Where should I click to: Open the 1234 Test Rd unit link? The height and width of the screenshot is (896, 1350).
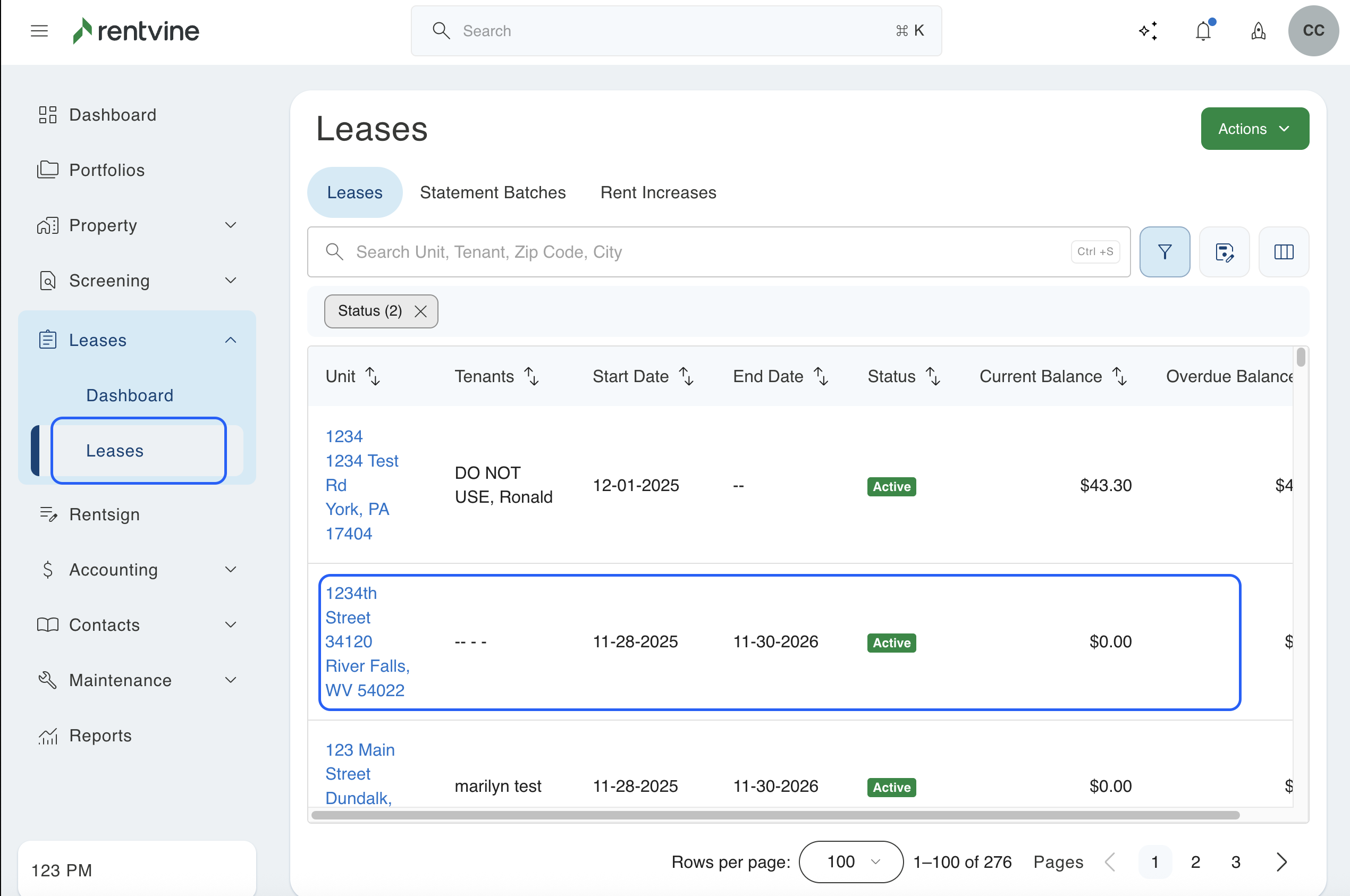pyautogui.click(x=361, y=461)
